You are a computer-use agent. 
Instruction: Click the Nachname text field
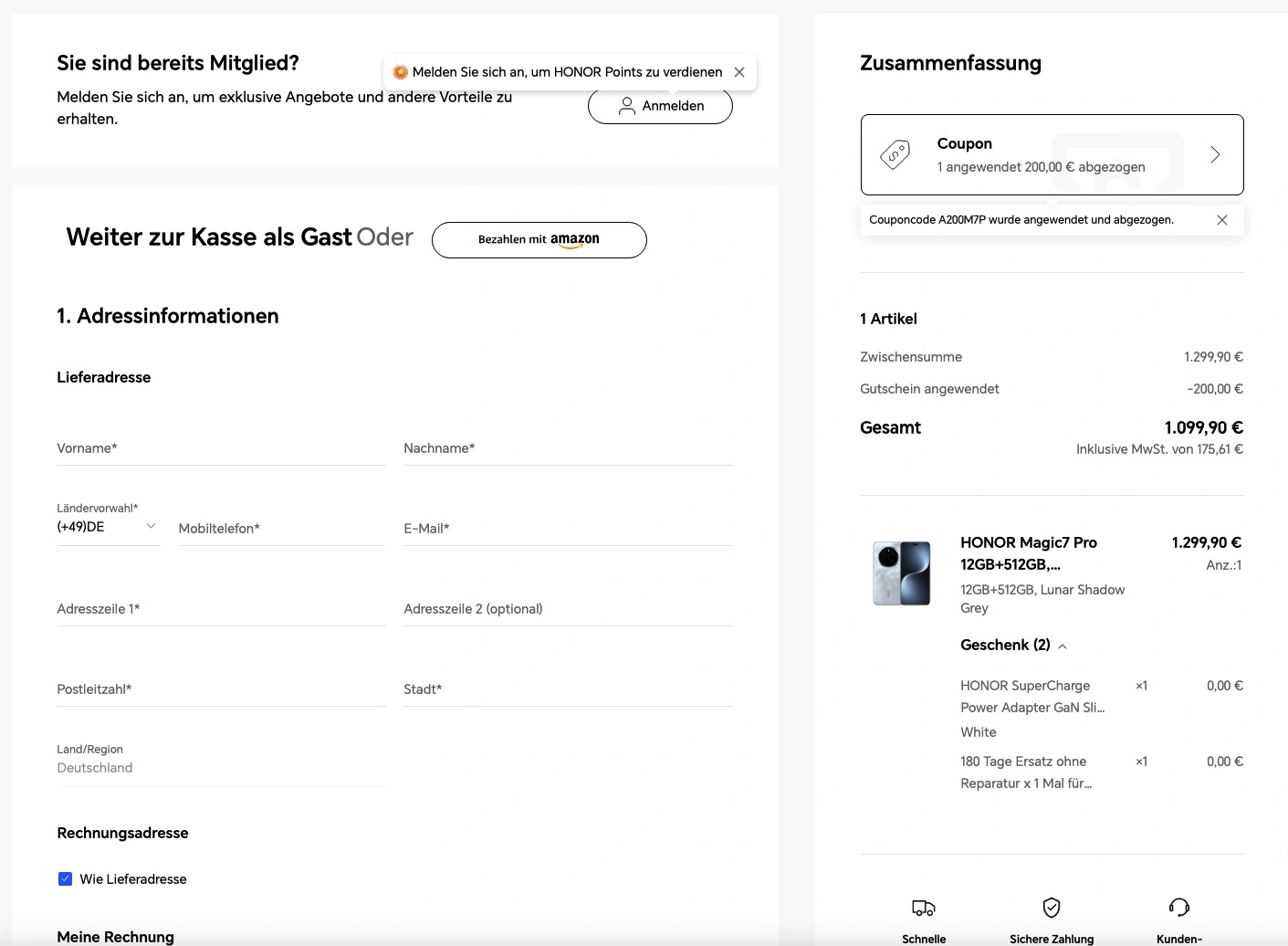569,448
